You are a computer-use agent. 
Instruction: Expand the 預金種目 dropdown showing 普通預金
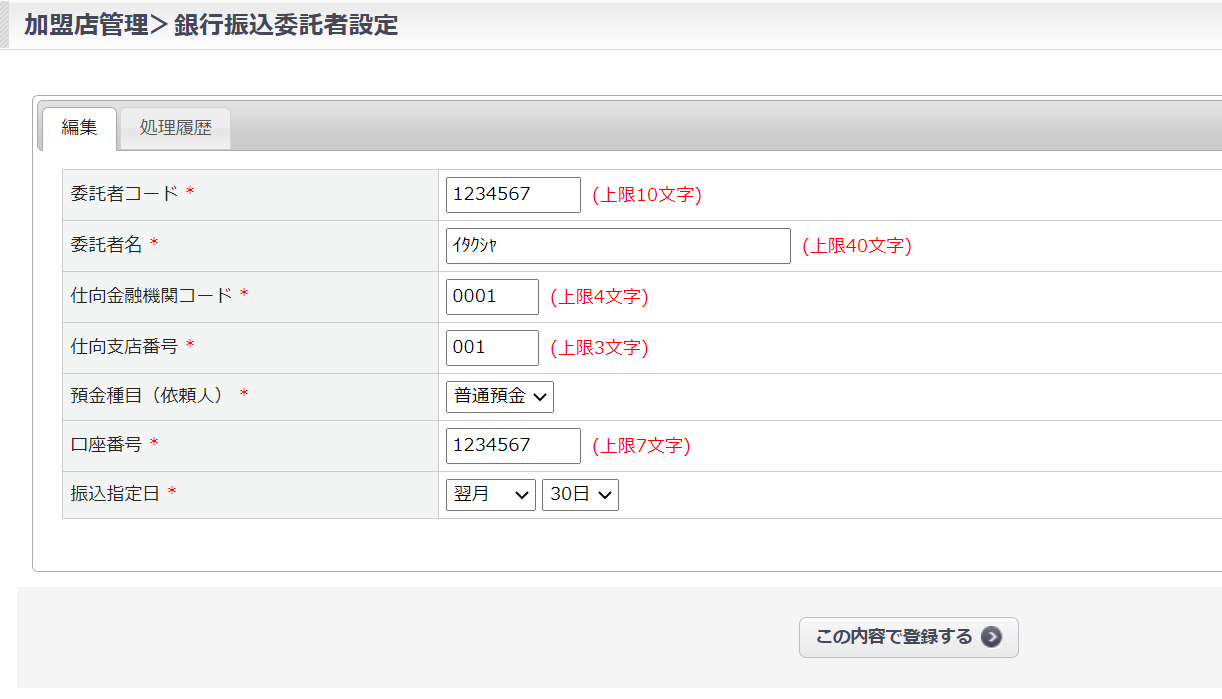[500, 397]
